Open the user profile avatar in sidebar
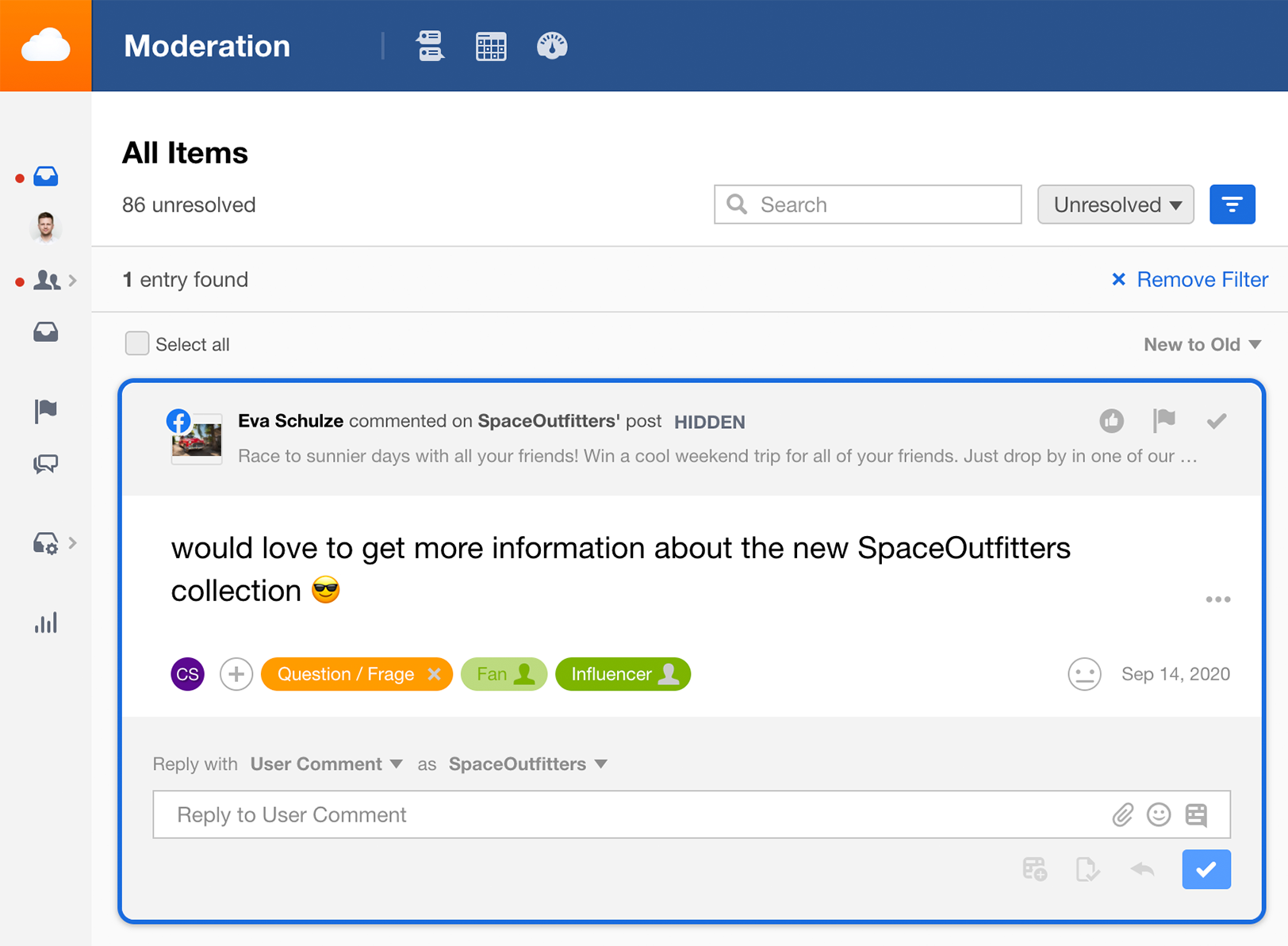The image size is (1288, 946). pyautogui.click(x=46, y=227)
